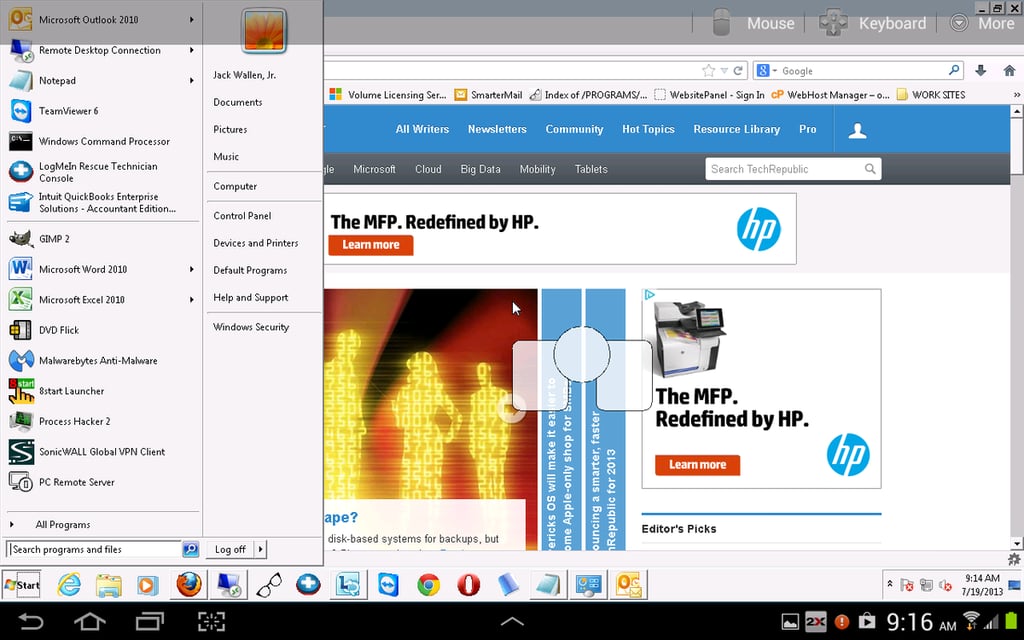
Task: Reload the page in Firefox
Action: tap(738, 71)
